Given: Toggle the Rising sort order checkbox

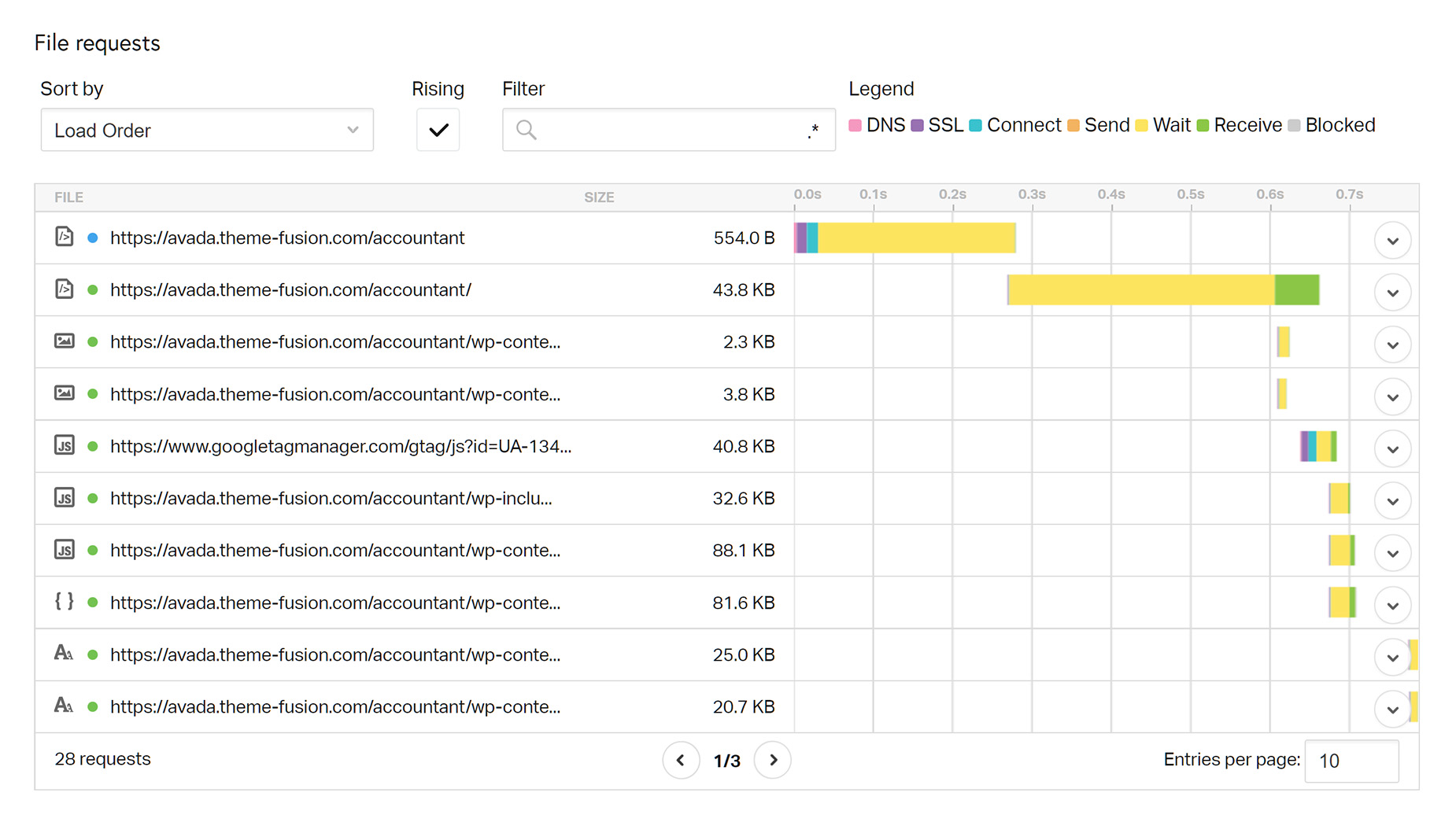Looking at the screenshot, I should tap(438, 130).
